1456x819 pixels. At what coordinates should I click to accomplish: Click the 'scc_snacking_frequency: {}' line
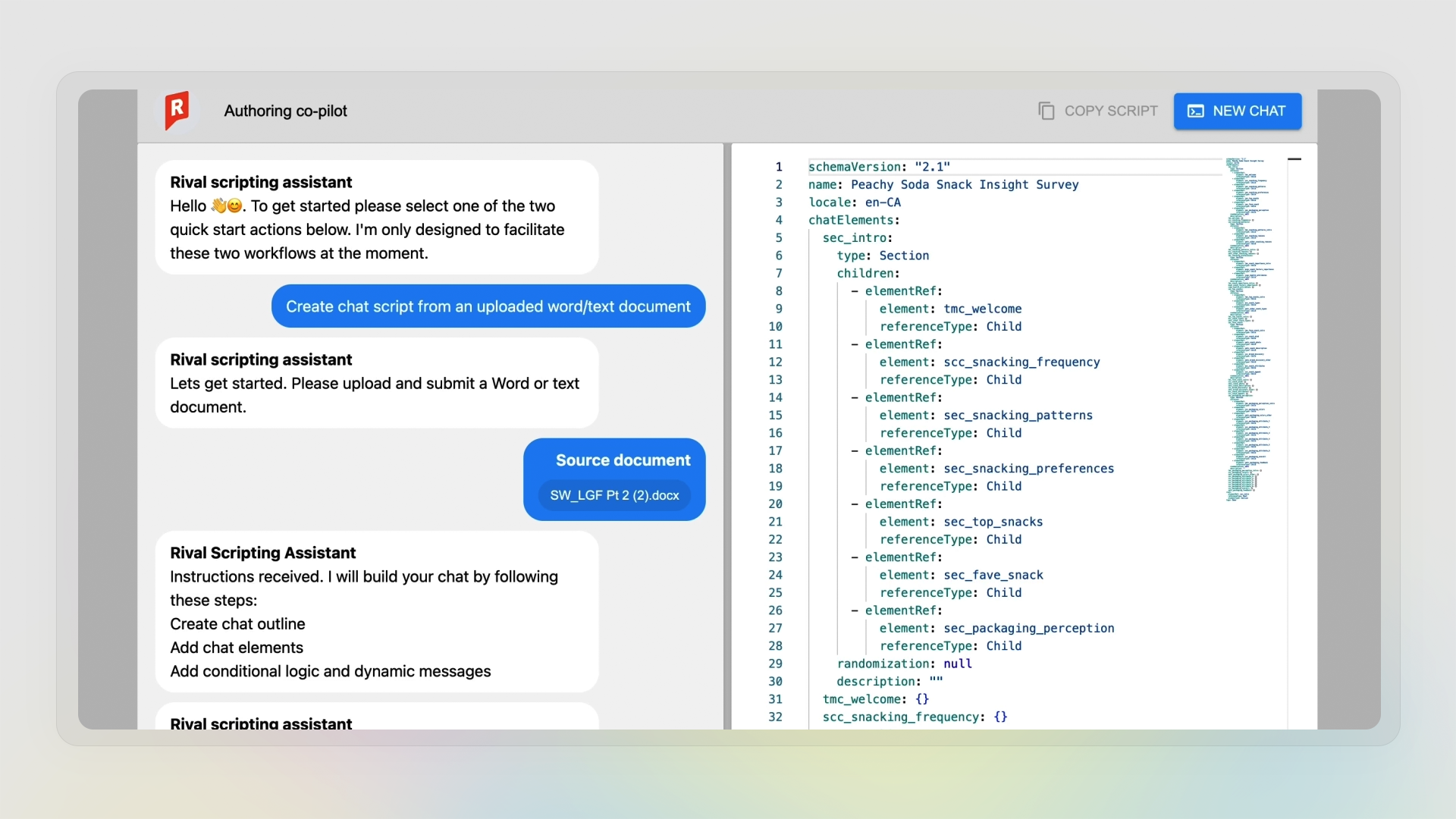coord(915,717)
